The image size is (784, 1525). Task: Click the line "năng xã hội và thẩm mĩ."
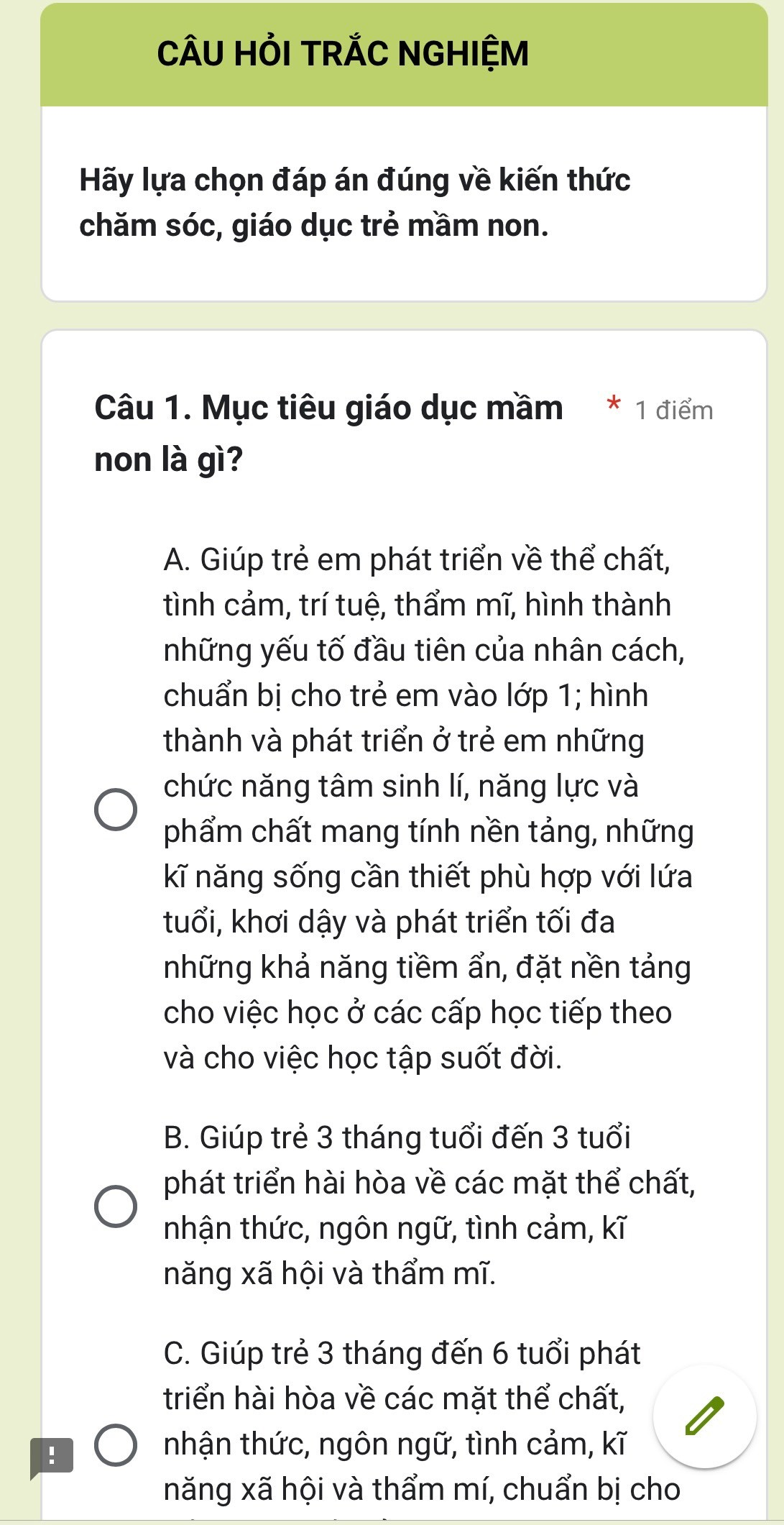click(x=330, y=1273)
